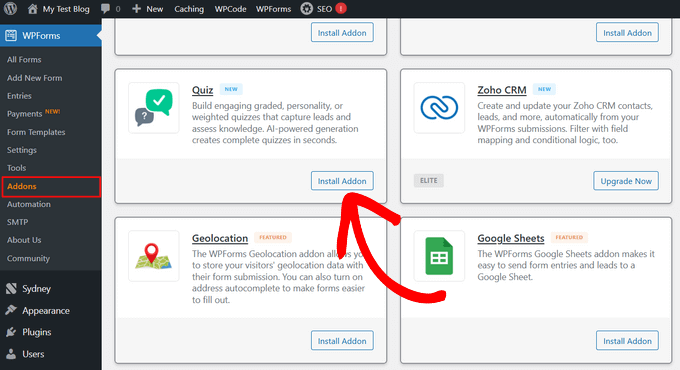This screenshot has width=680, height=370.
Task: Open the home icon beside My Test Blog
Action: pos(33,9)
